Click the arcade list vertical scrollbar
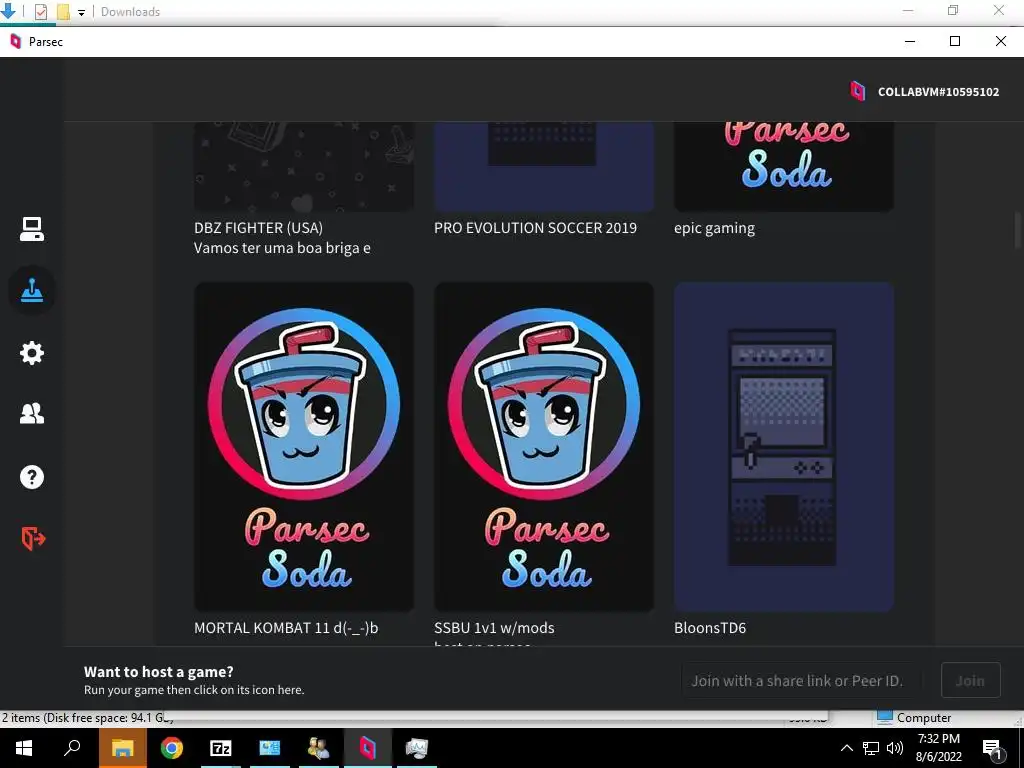This screenshot has height=768, width=1024. pyautogui.click(x=1017, y=230)
